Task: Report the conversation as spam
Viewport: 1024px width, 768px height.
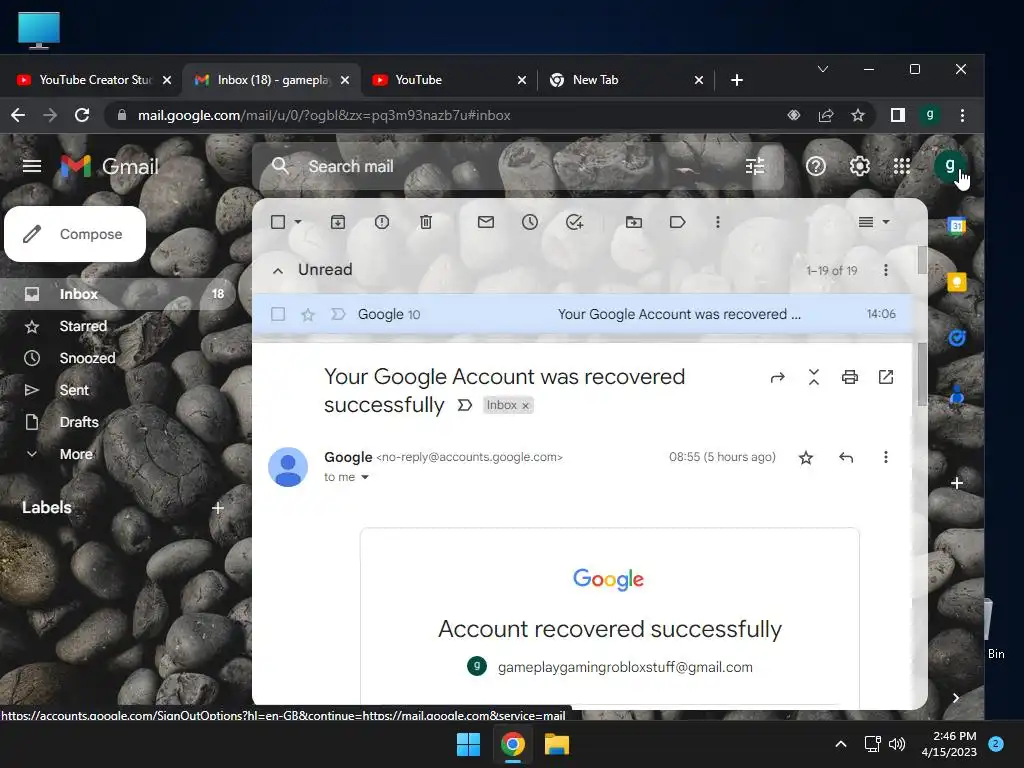Action: pyautogui.click(x=382, y=222)
